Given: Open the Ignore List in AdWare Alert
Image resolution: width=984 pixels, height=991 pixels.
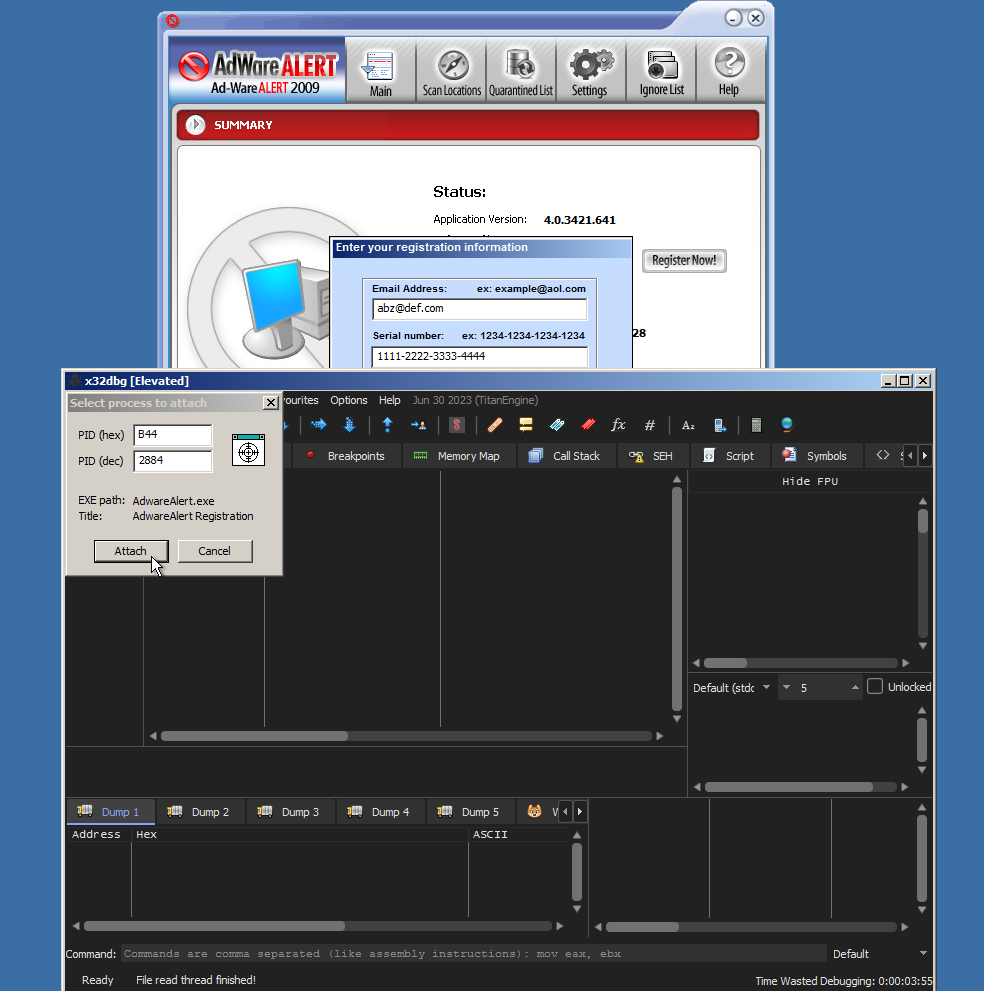Looking at the screenshot, I should point(661,71).
